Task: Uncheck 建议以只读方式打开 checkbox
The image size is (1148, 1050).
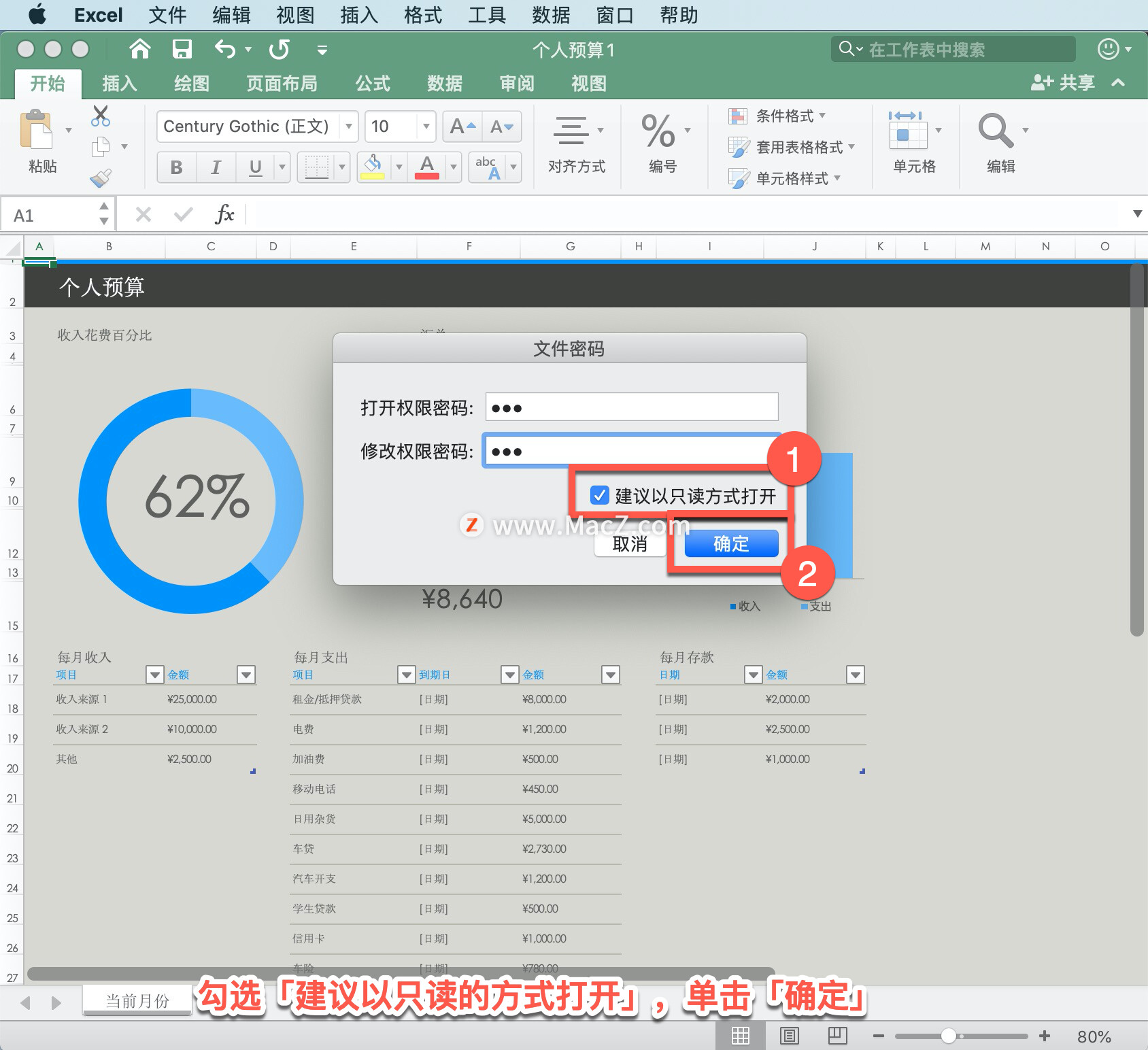Action: coord(599,495)
